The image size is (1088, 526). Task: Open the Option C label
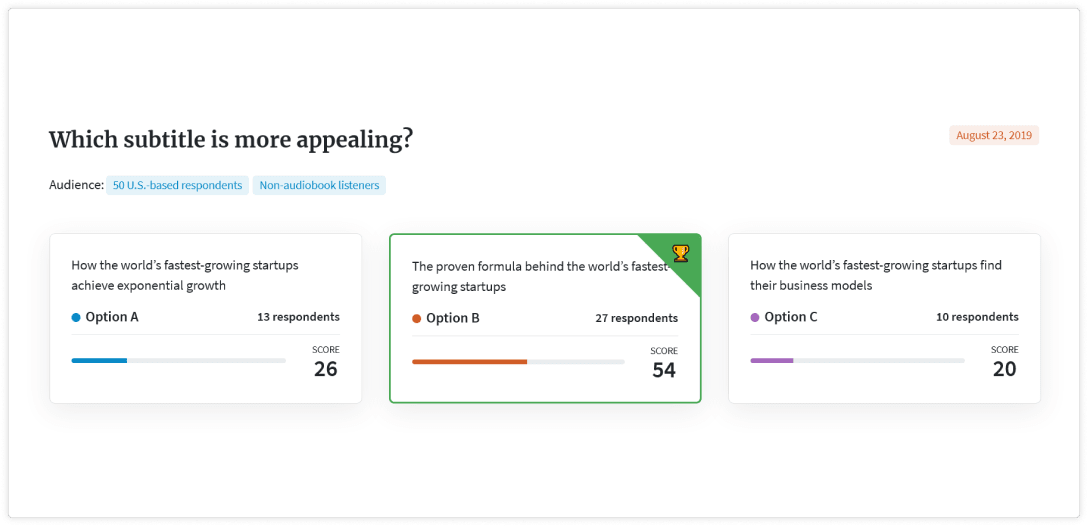791,317
